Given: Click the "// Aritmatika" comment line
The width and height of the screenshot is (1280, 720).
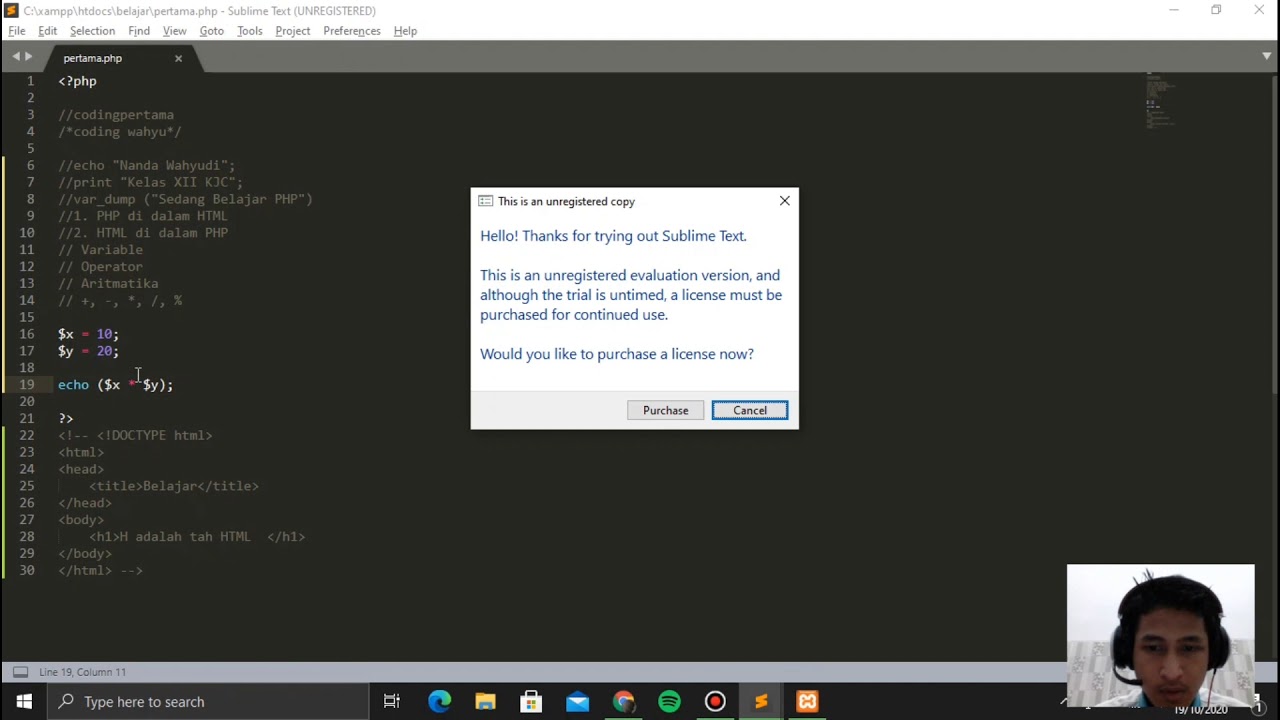Looking at the screenshot, I should (x=108, y=284).
